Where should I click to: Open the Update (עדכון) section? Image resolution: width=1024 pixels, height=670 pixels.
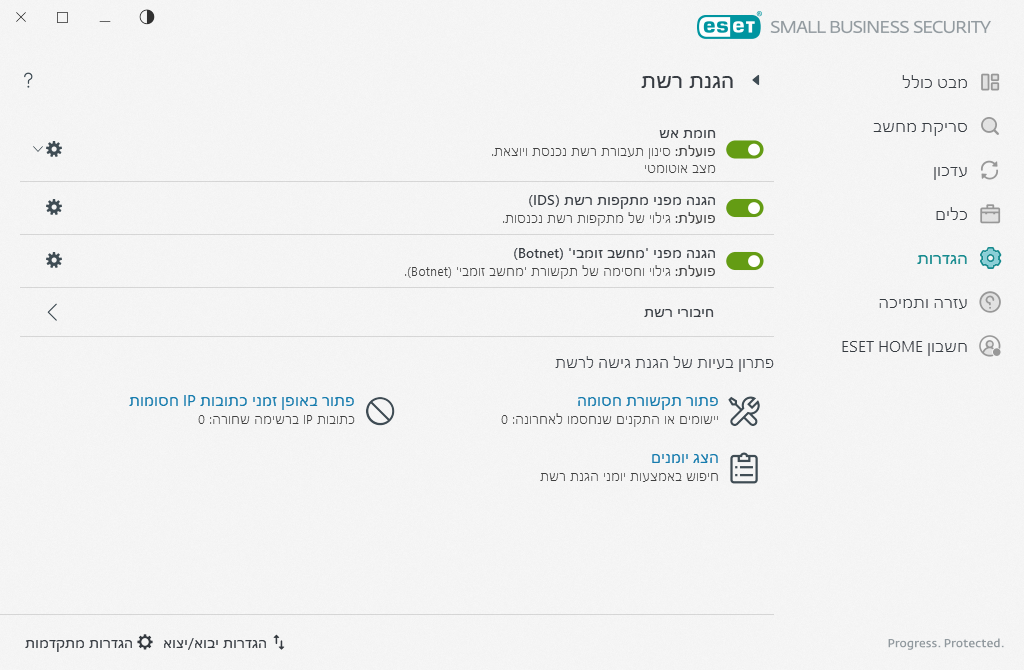click(950, 170)
